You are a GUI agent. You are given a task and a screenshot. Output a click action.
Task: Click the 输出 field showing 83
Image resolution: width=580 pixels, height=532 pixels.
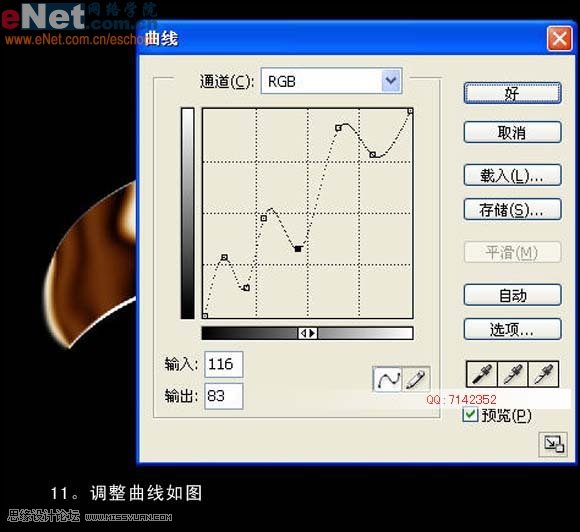tap(224, 396)
